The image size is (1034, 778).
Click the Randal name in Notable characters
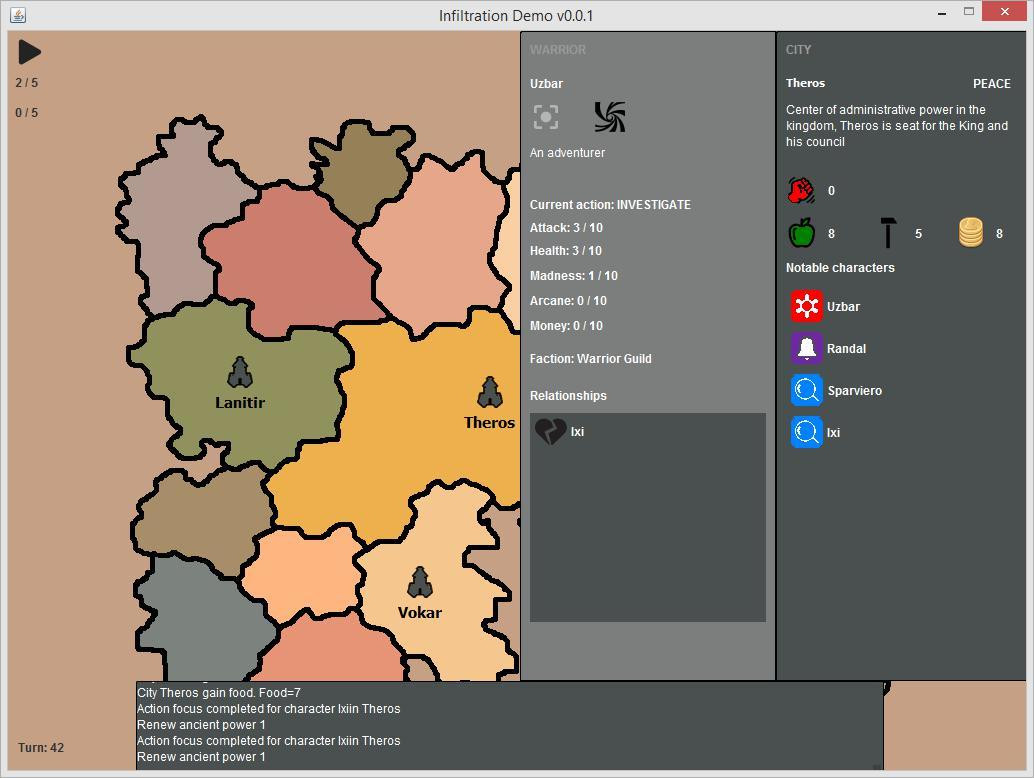click(847, 349)
